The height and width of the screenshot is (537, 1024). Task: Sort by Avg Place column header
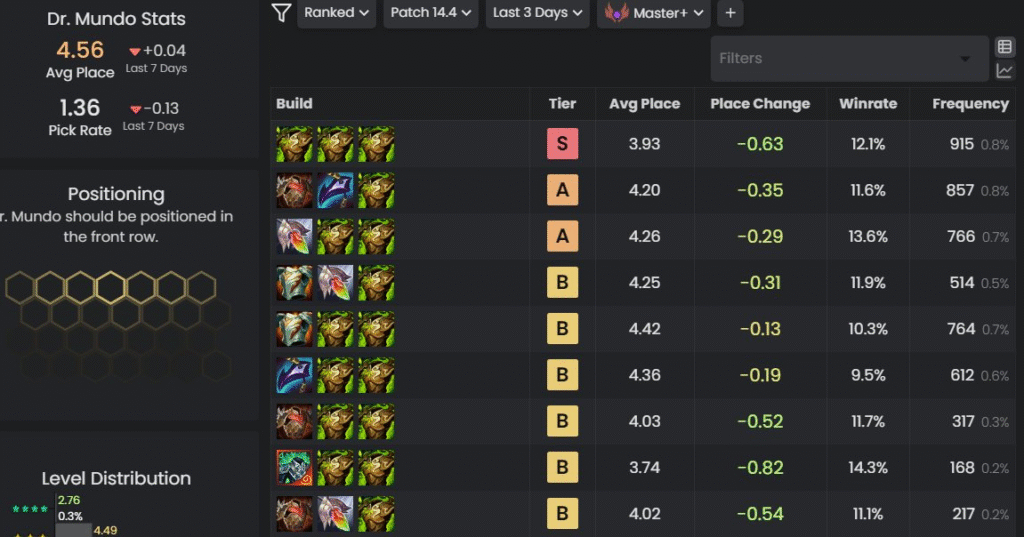tap(644, 104)
